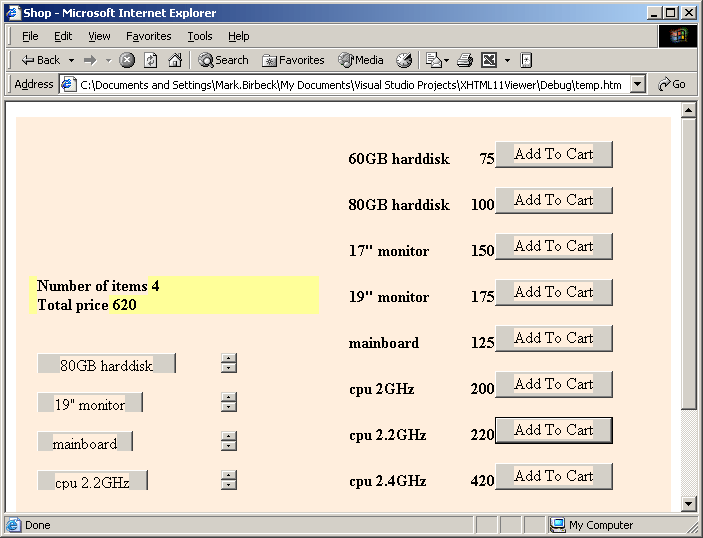Click the History toolbar icon
This screenshot has width=703, height=538.
pos(404,60)
